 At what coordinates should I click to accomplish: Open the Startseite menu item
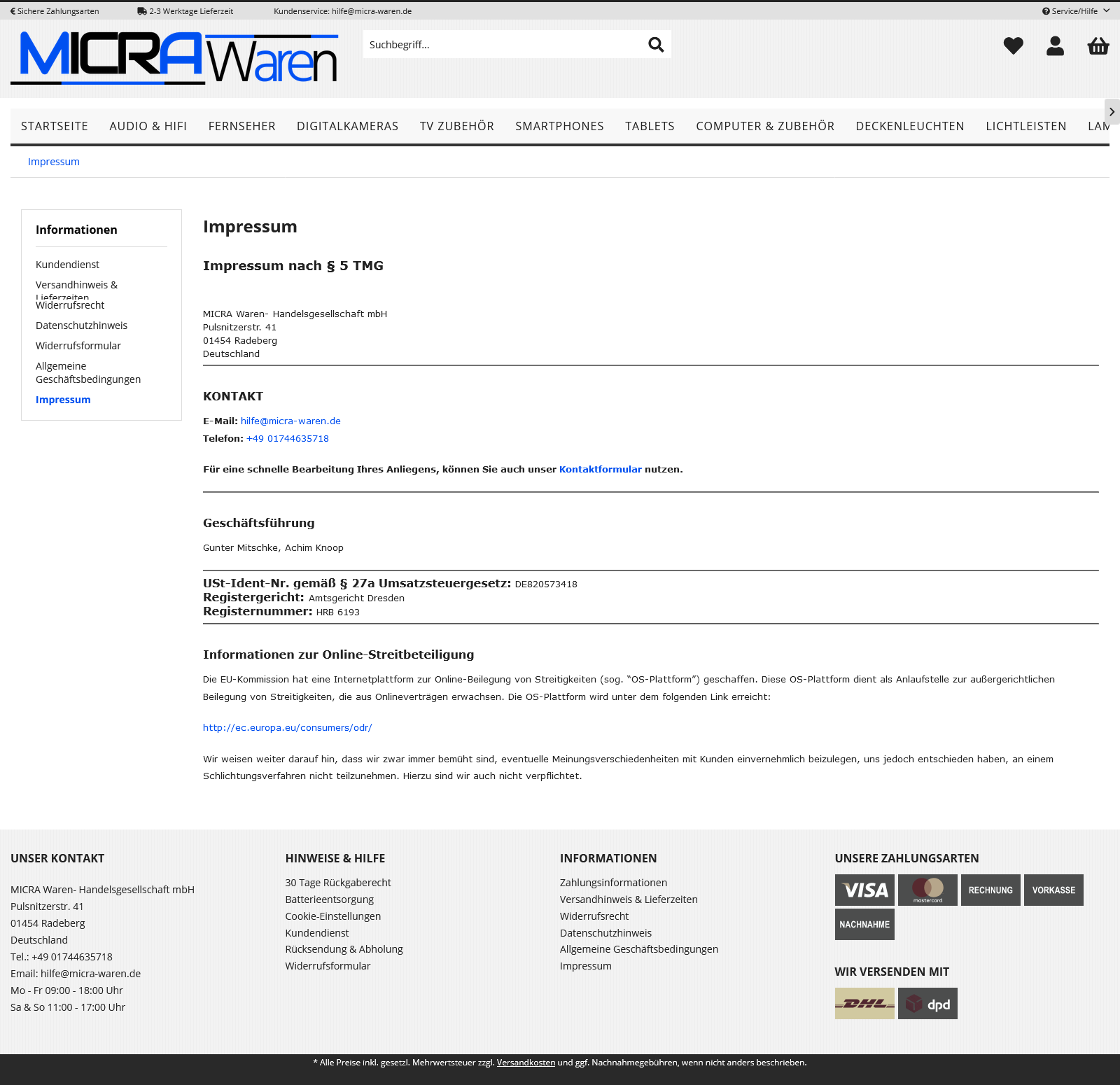tap(55, 126)
